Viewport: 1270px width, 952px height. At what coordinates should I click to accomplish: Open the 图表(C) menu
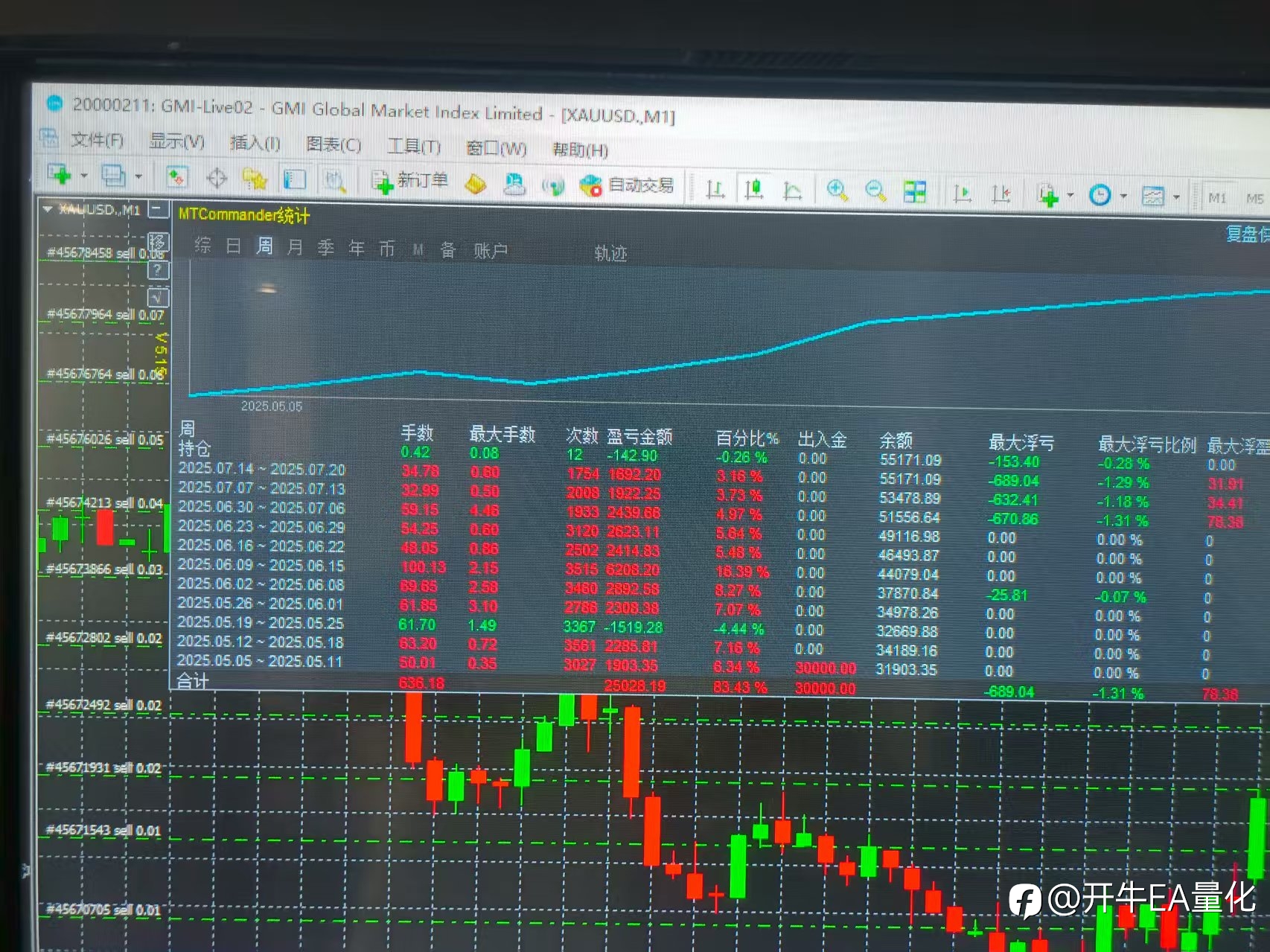click(x=334, y=144)
